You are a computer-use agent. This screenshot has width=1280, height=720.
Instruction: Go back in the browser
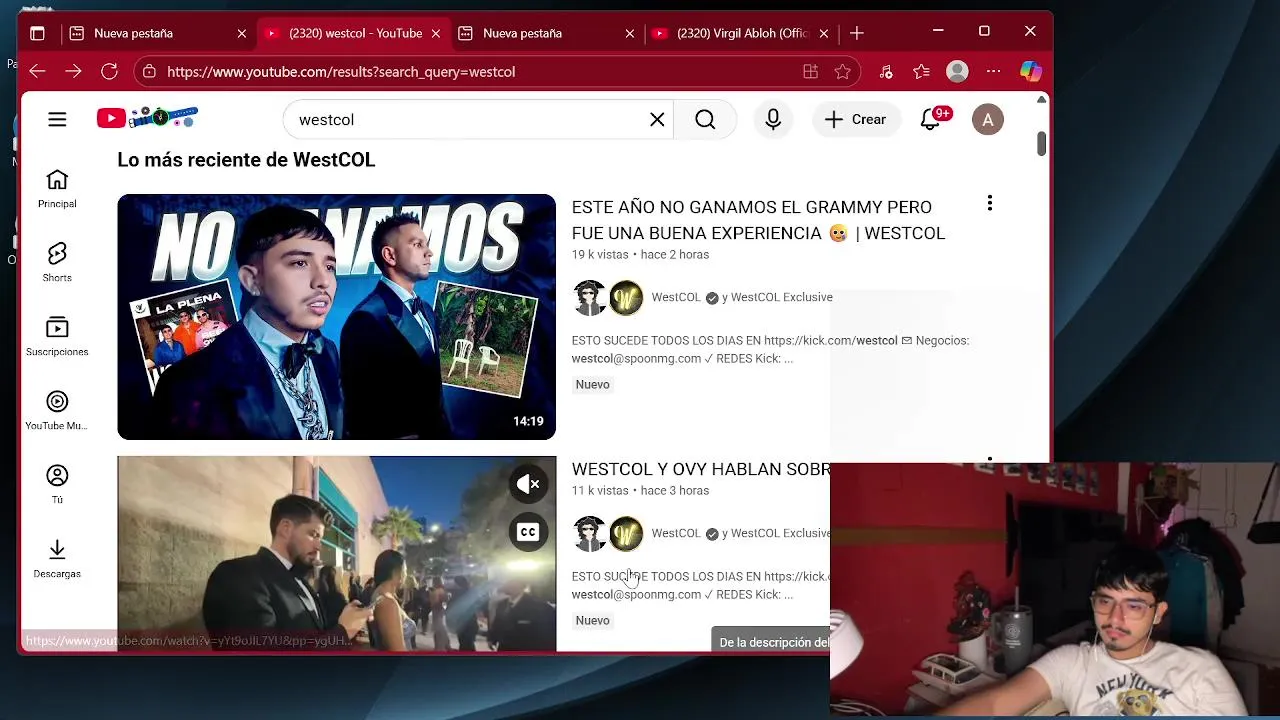click(x=37, y=72)
